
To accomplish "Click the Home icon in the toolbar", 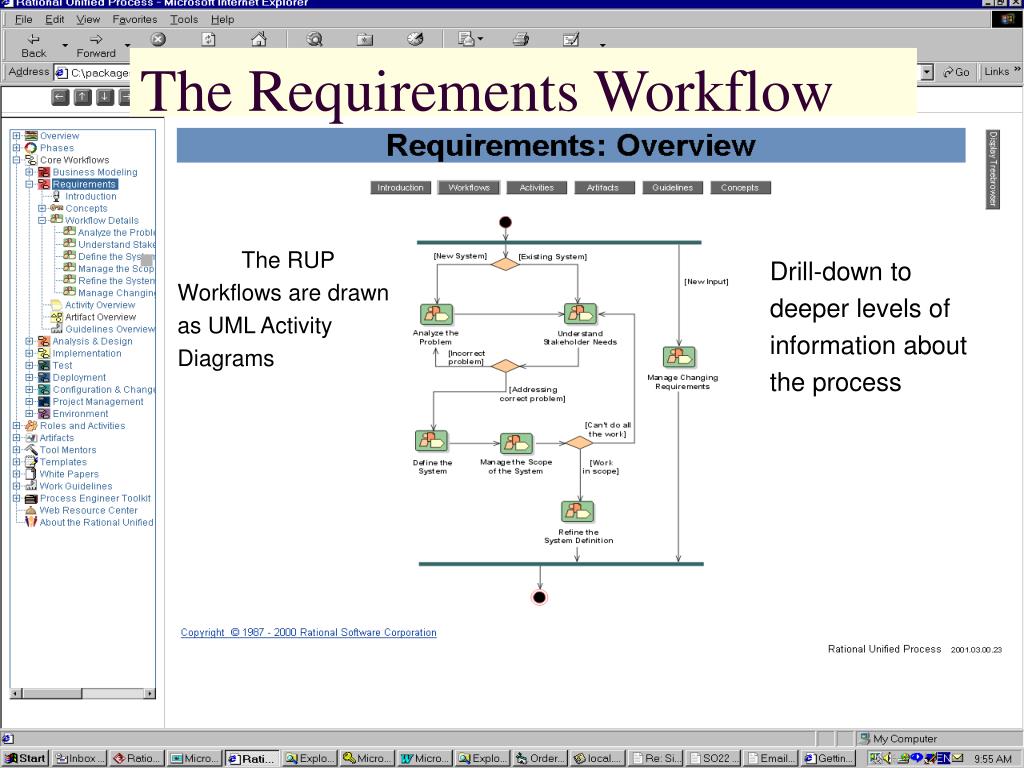I will tap(259, 40).
